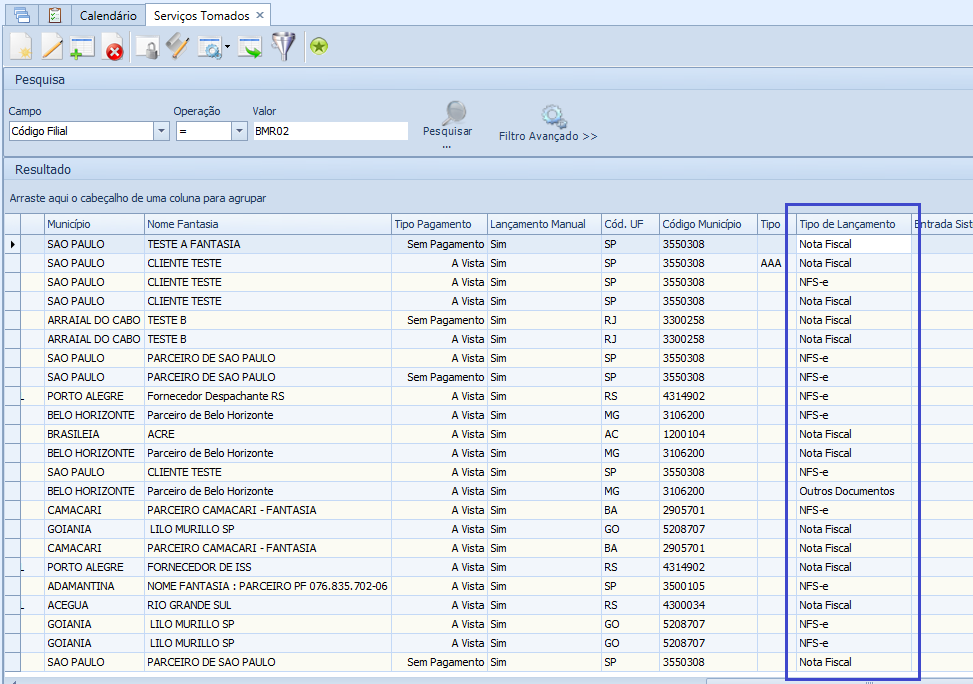The width and height of the screenshot is (973, 684).
Task: Expand the grid settings gear dropdown arrow
Action: tap(228, 47)
